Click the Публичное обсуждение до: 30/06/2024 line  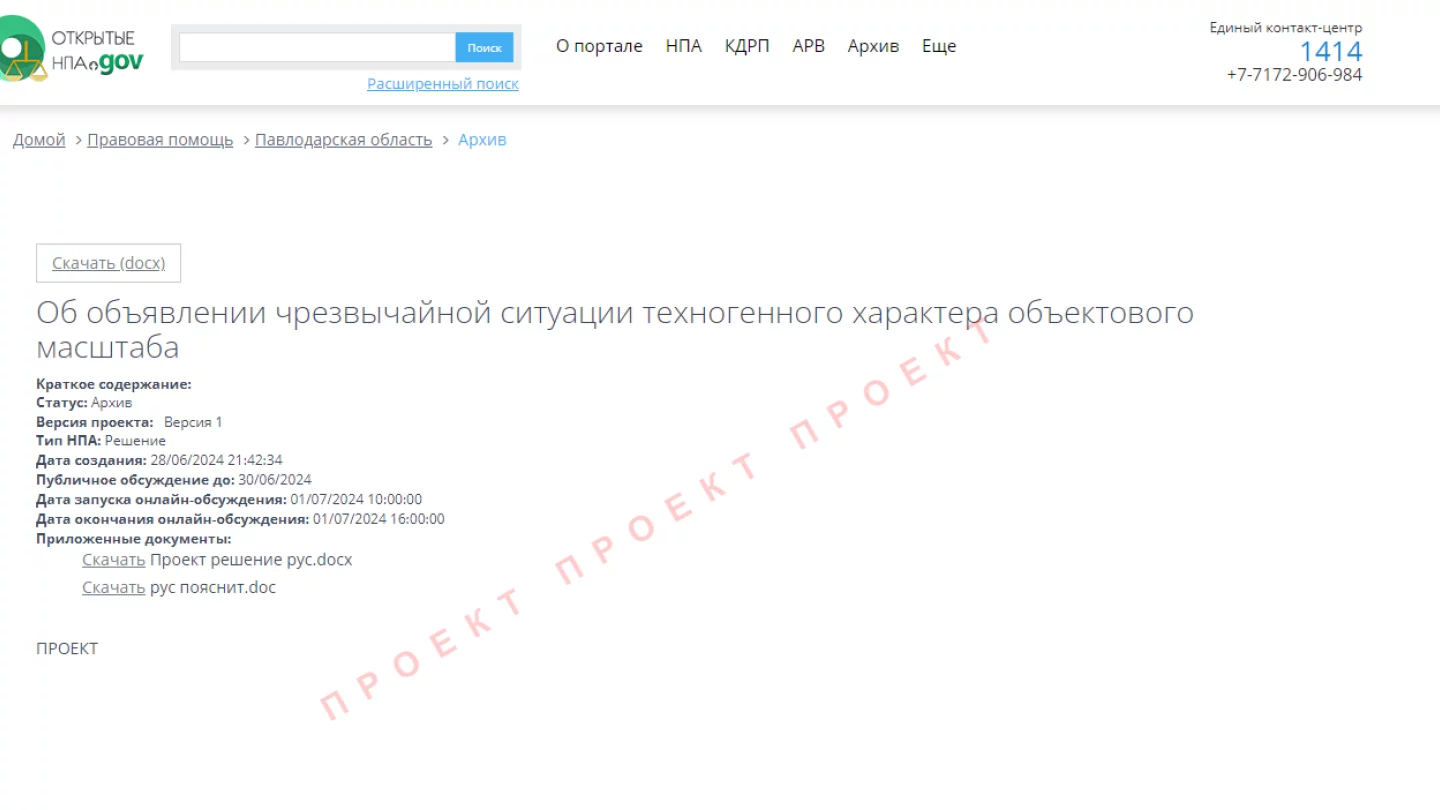[x=174, y=480]
